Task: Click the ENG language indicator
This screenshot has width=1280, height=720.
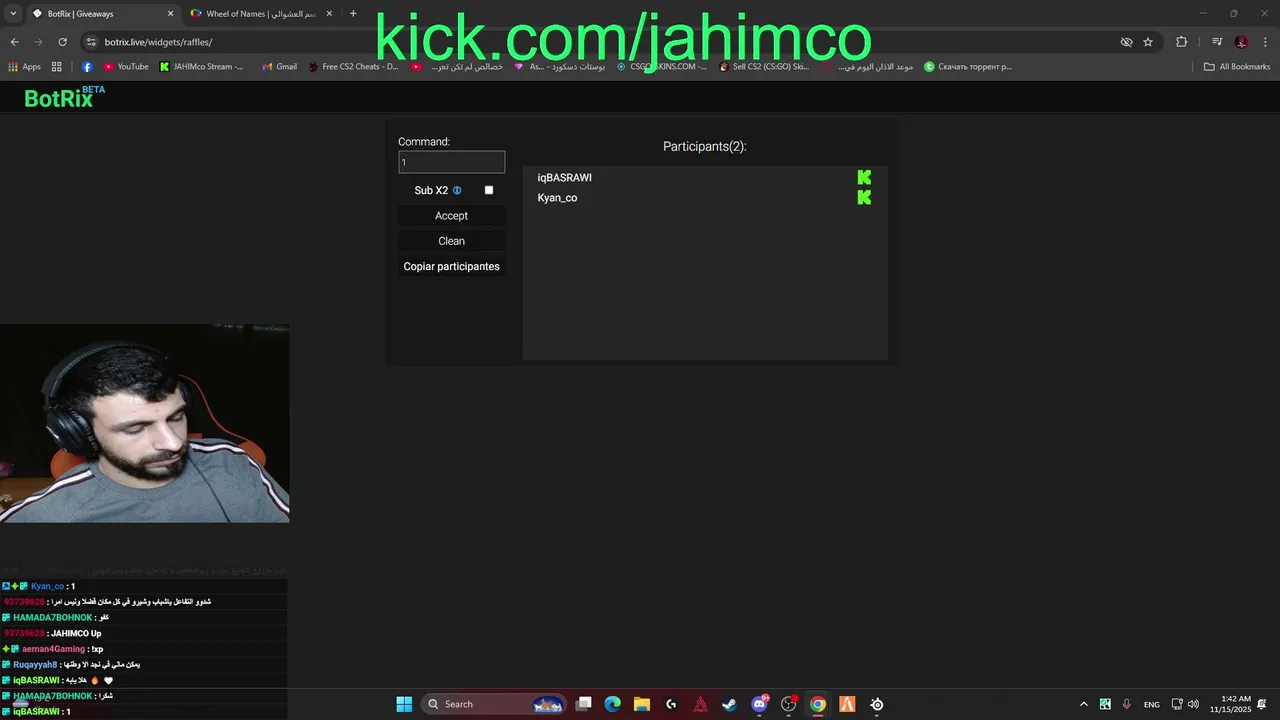Action: pyautogui.click(x=1152, y=704)
